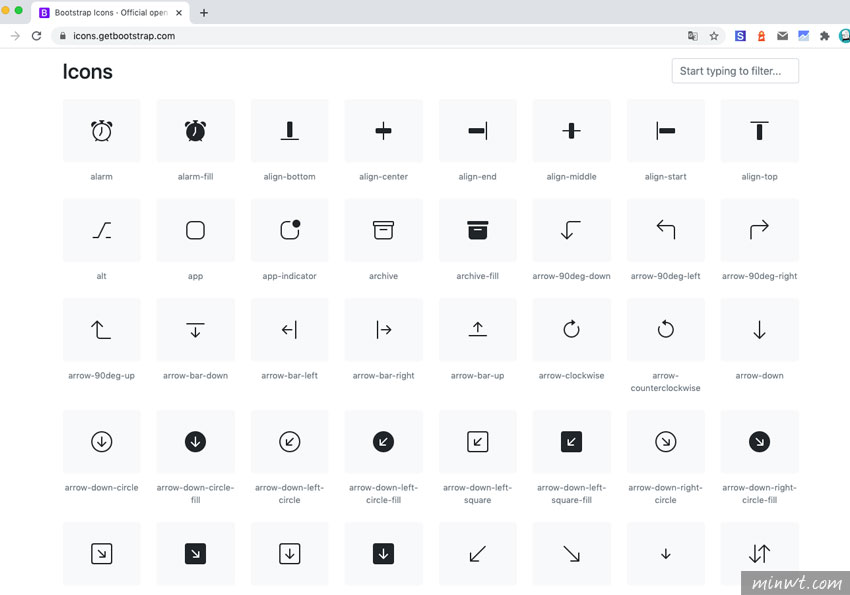Pick the arrow-down-left-circle-fill icon
The height and width of the screenshot is (595, 850).
(383, 442)
